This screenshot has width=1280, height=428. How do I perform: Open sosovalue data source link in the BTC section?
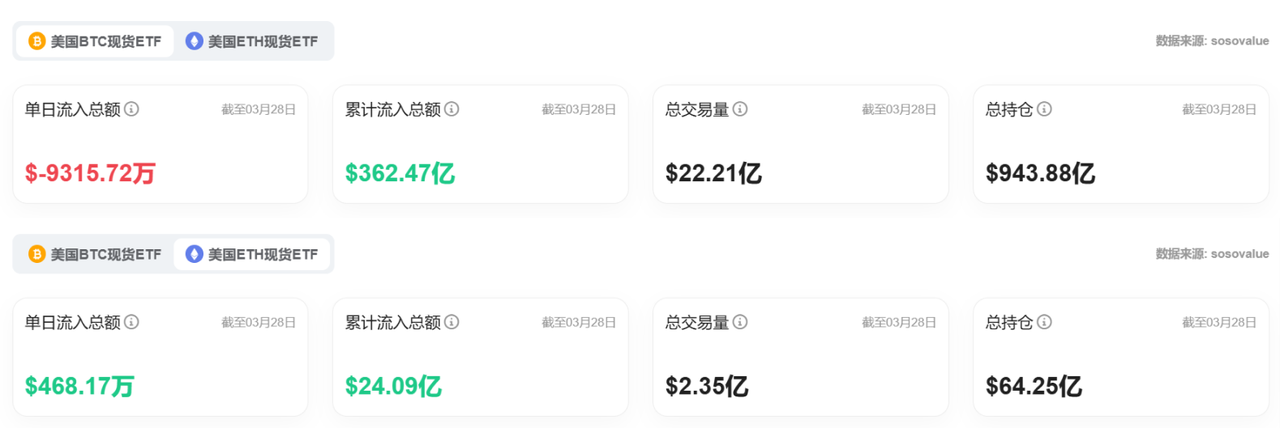tap(1212, 41)
